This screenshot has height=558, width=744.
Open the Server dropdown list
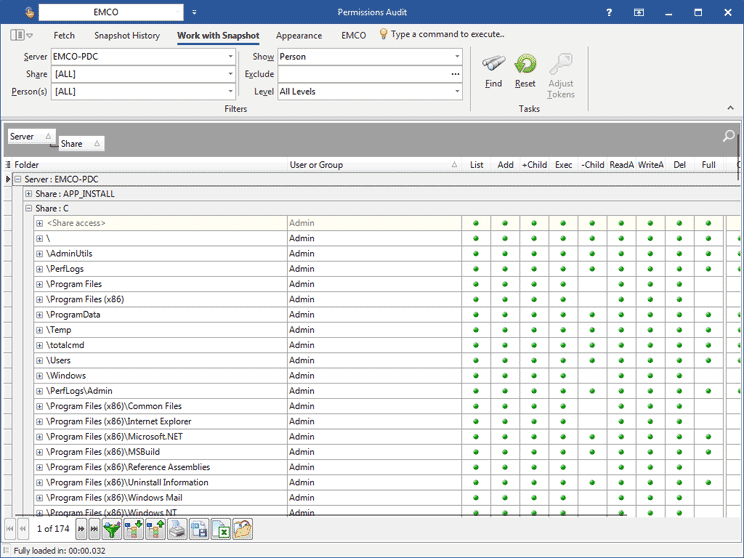click(231, 57)
